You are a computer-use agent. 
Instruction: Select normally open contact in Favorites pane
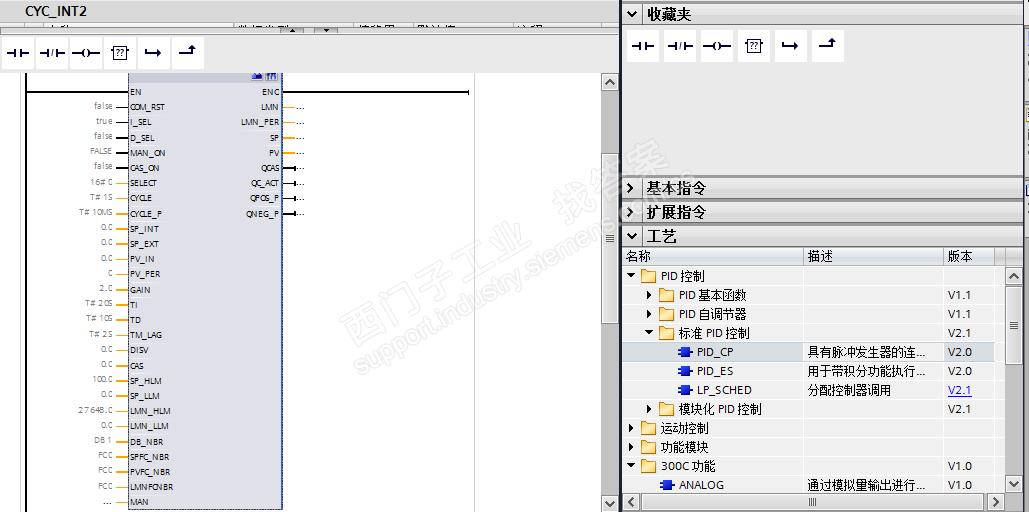point(643,46)
